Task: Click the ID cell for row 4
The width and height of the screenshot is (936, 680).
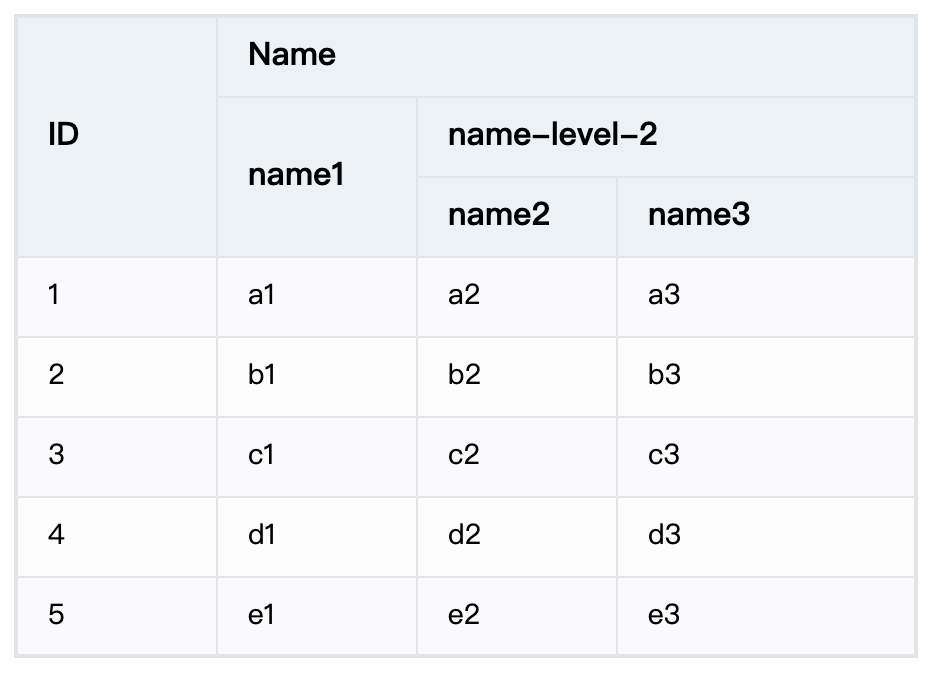Action: [57, 535]
